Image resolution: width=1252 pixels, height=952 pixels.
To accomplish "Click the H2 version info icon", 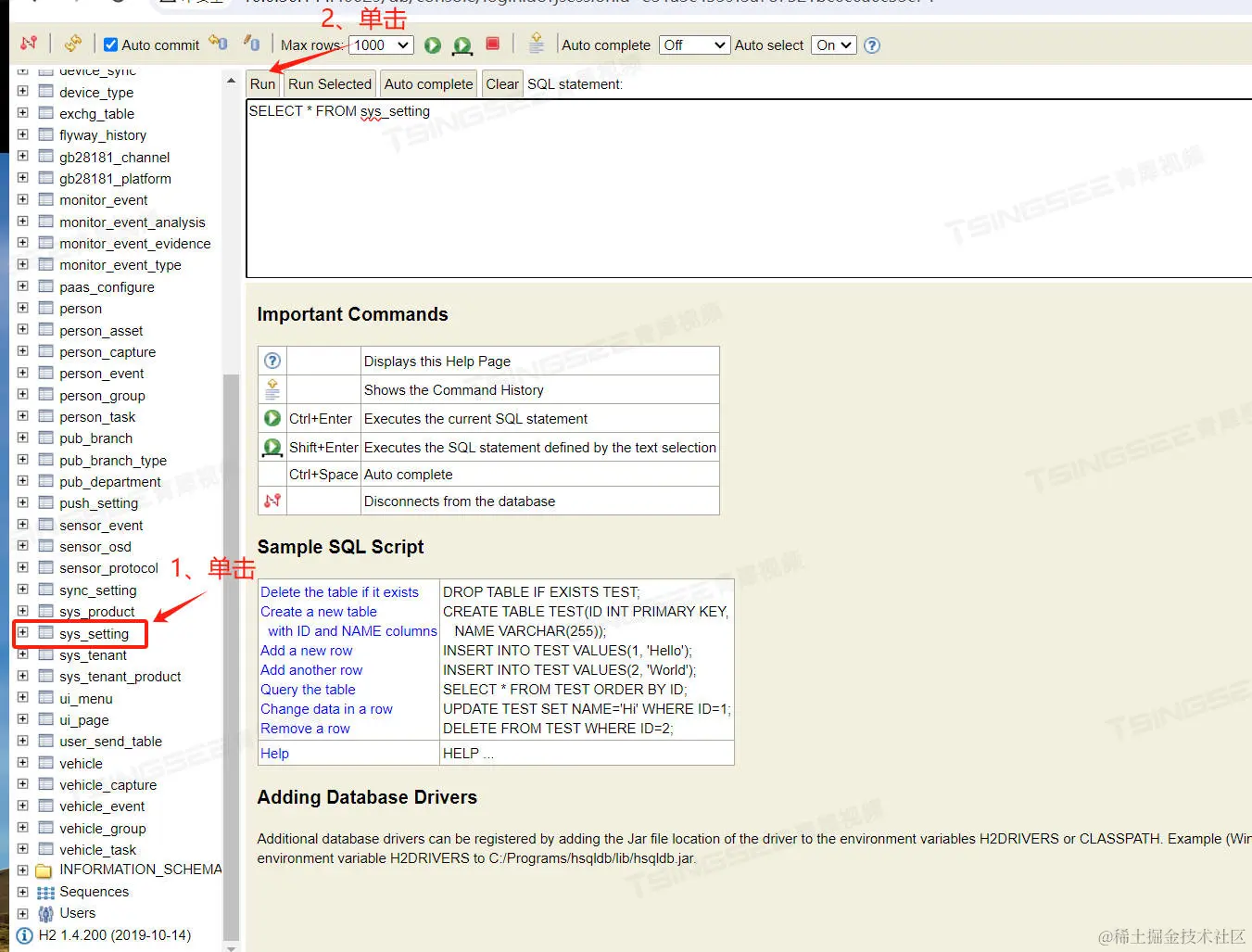I will click(x=25, y=936).
